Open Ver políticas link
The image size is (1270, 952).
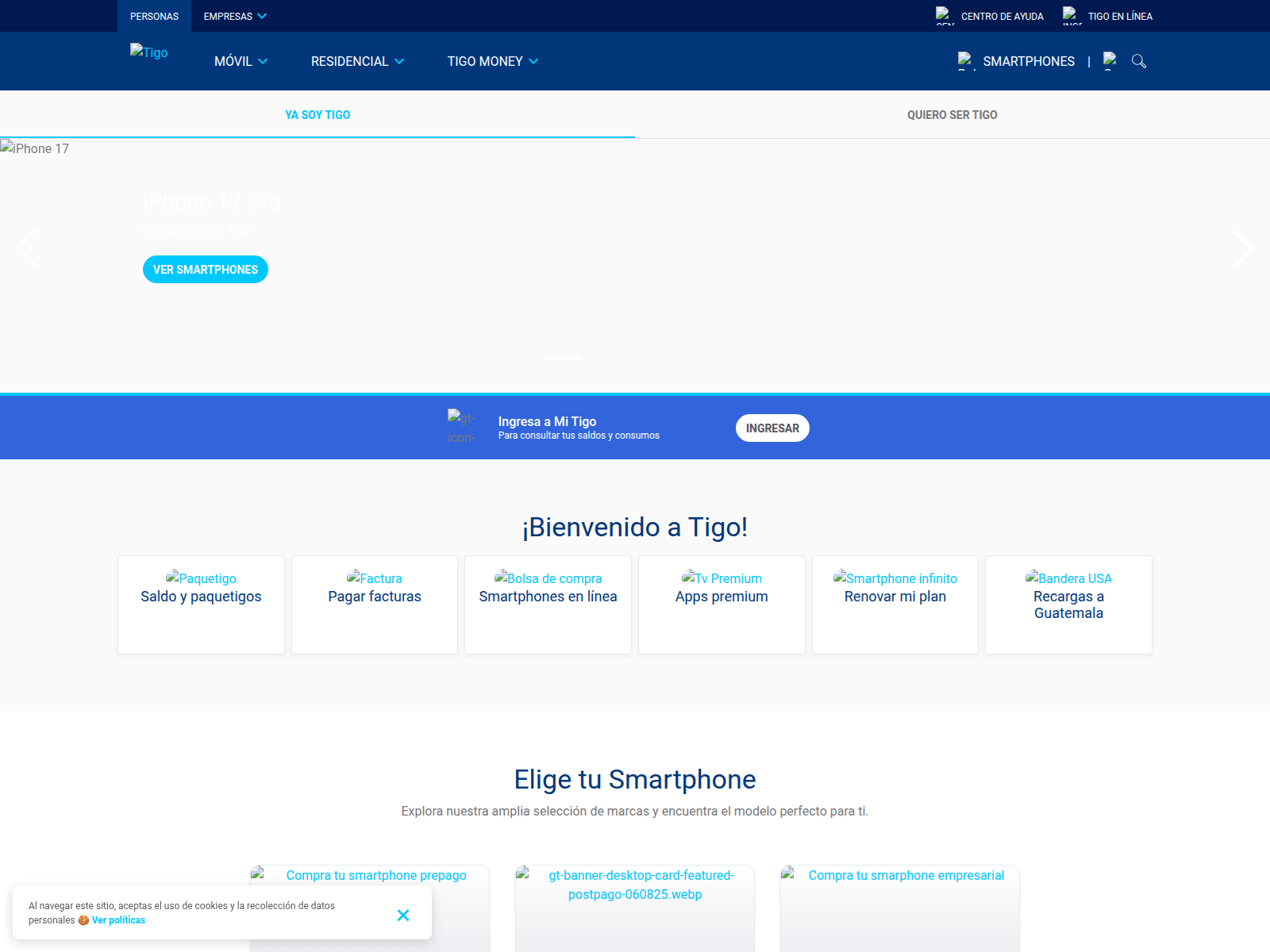pos(118,920)
